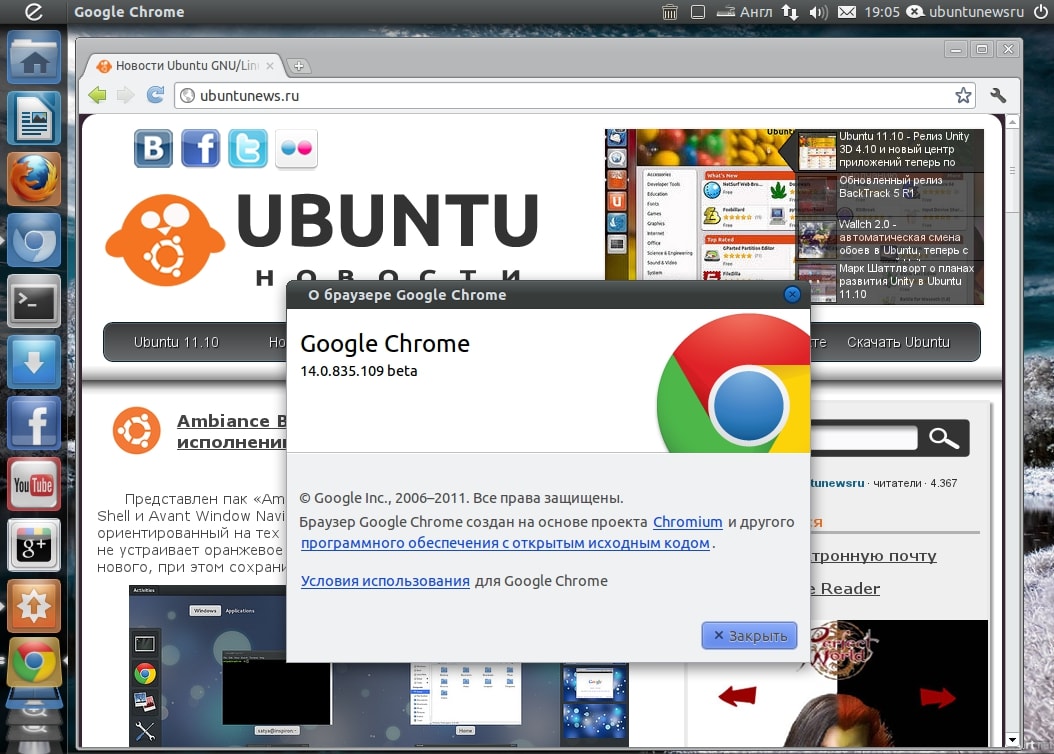This screenshot has height=754, width=1054.
Task: Open a new tab with plus button
Action: point(298,66)
